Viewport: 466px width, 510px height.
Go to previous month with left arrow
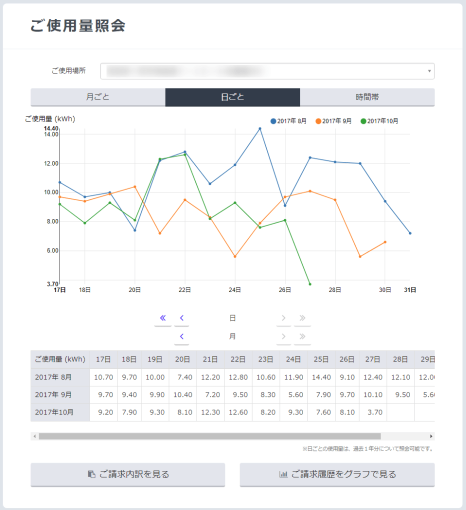[182, 336]
